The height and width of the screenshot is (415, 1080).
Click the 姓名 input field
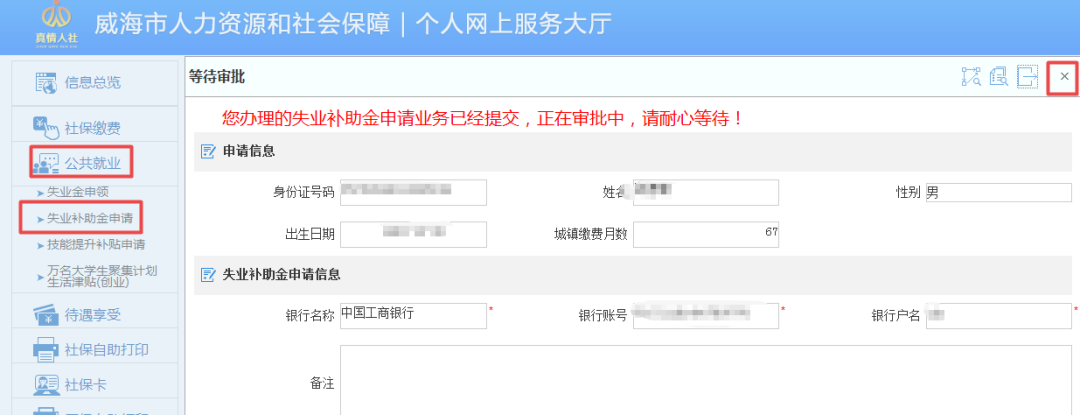(706, 193)
